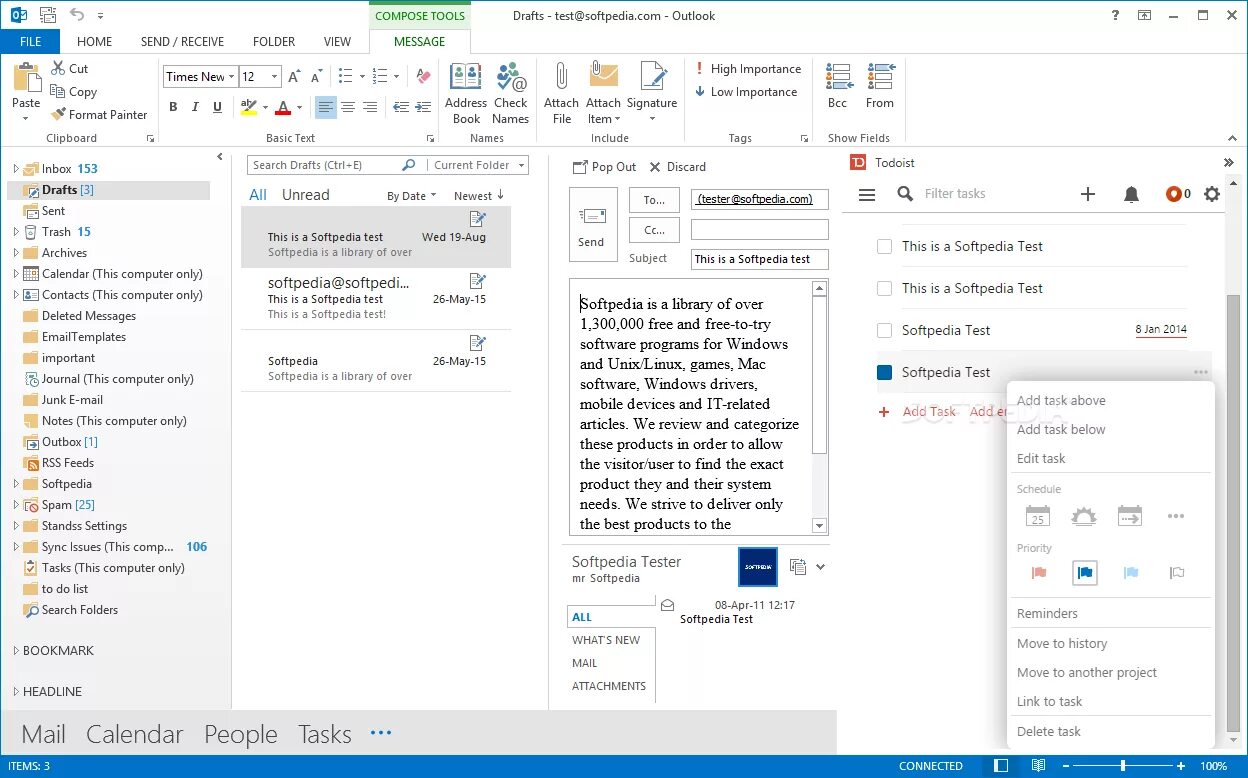This screenshot has width=1248, height=778.
Task: Align text to center
Action: pyautogui.click(x=348, y=107)
